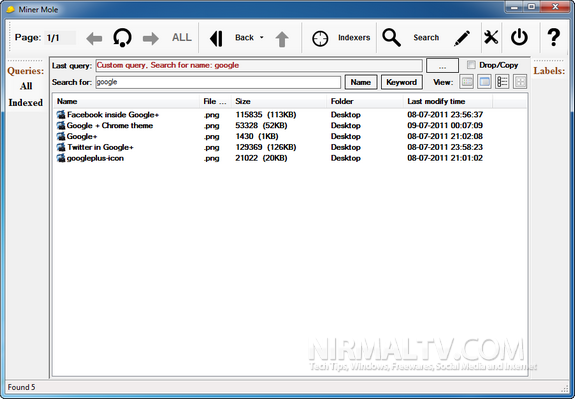Switch to the list view icon

[502, 81]
